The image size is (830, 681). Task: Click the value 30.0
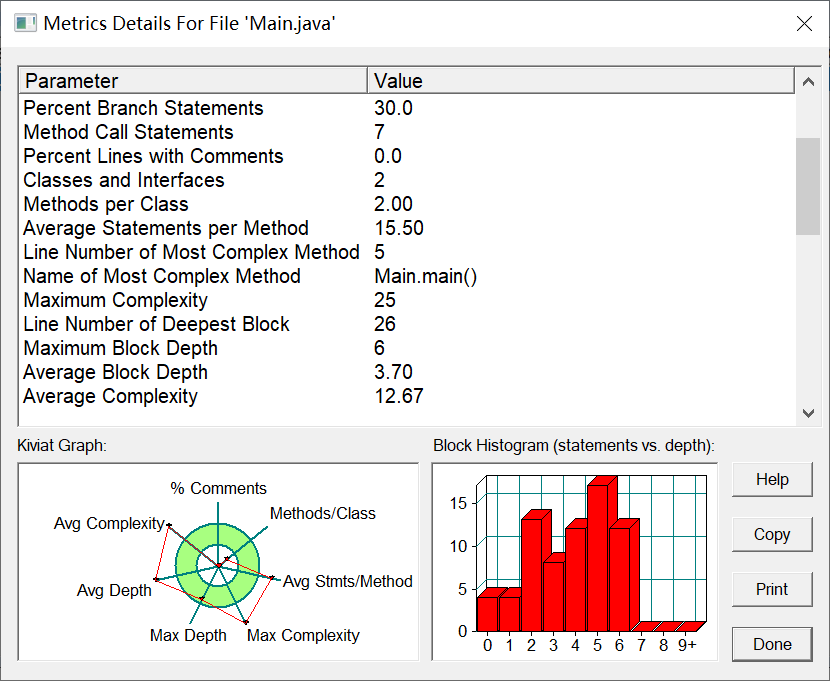coord(393,108)
